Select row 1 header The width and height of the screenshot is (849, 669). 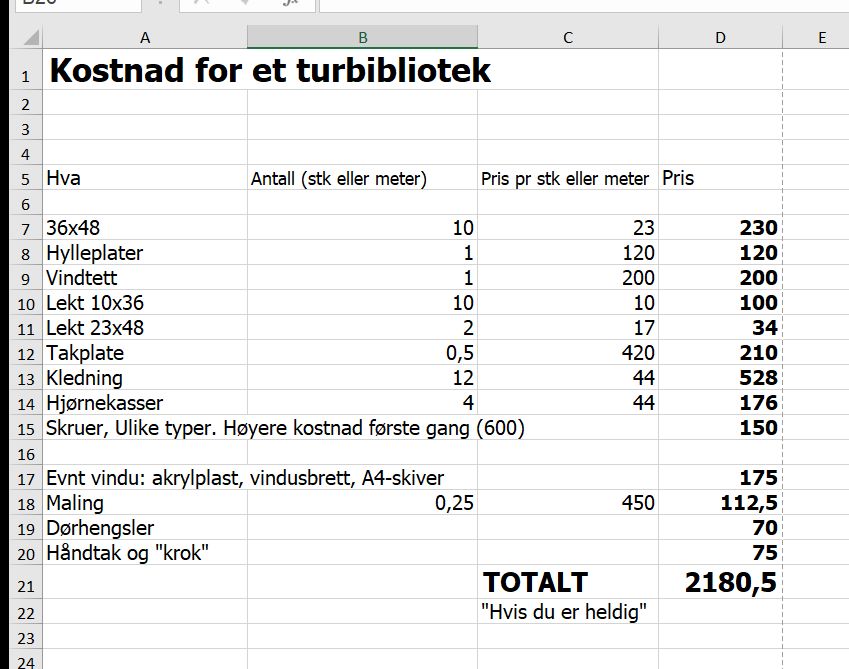pos(25,70)
